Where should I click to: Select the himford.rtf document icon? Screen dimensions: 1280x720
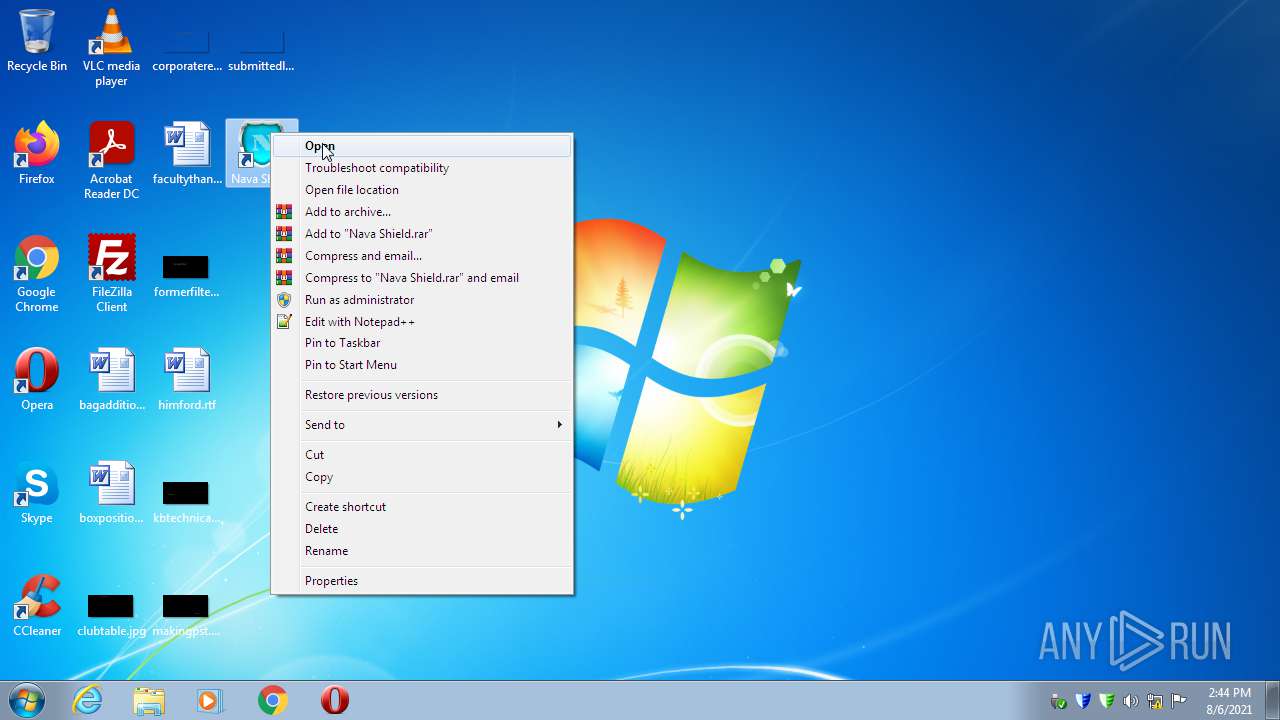pos(187,380)
